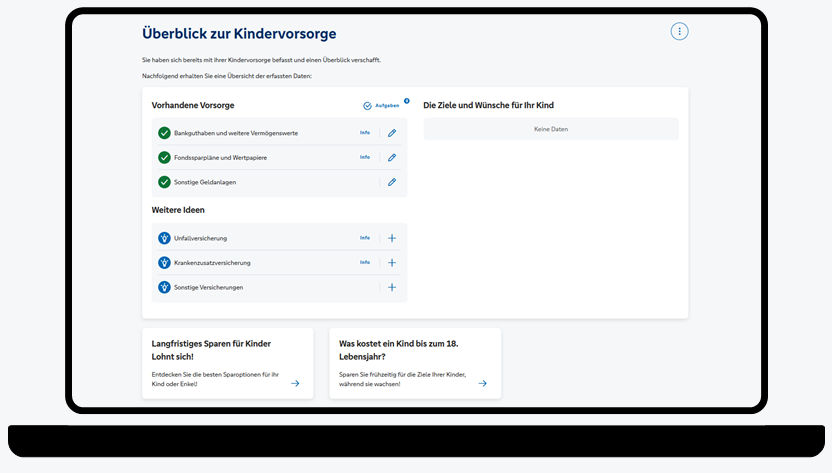
Task: Click lightbulb icon beside Unfallversicherung
Action: point(164,238)
